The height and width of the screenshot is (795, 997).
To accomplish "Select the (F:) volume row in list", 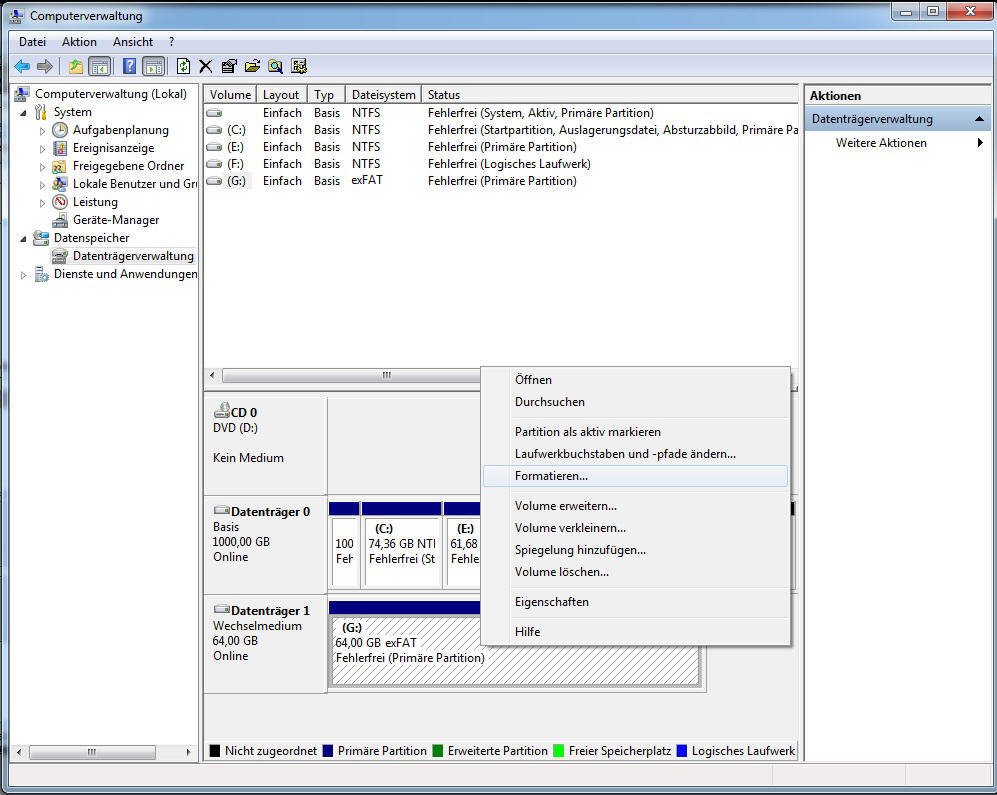I will [x=236, y=164].
